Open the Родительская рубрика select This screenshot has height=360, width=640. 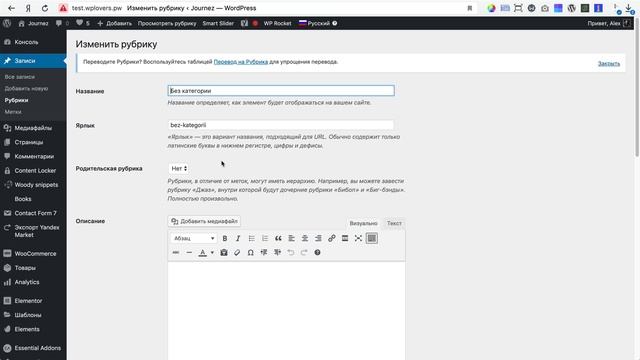[179, 168]
